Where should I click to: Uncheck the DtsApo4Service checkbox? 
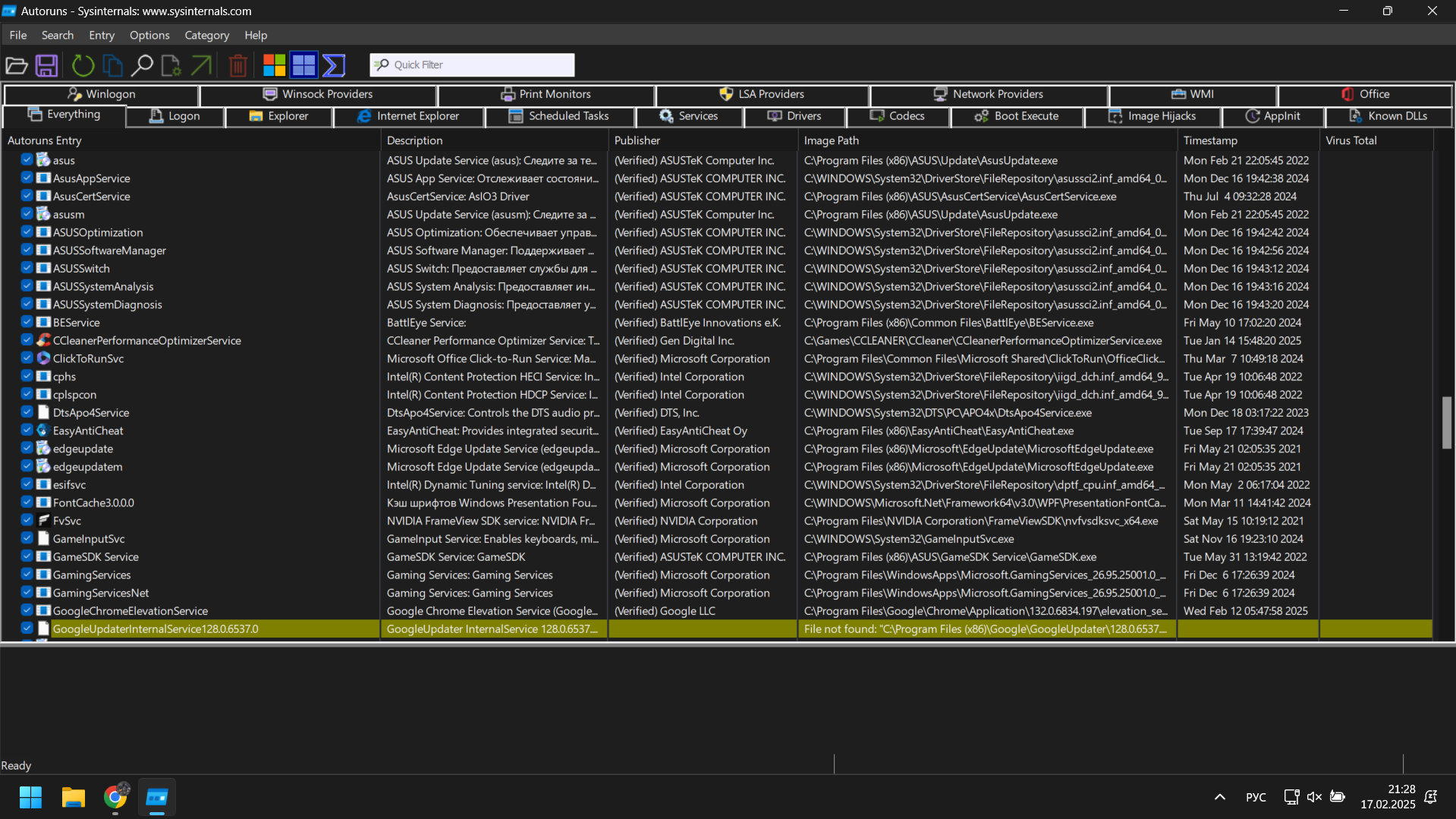27,412
